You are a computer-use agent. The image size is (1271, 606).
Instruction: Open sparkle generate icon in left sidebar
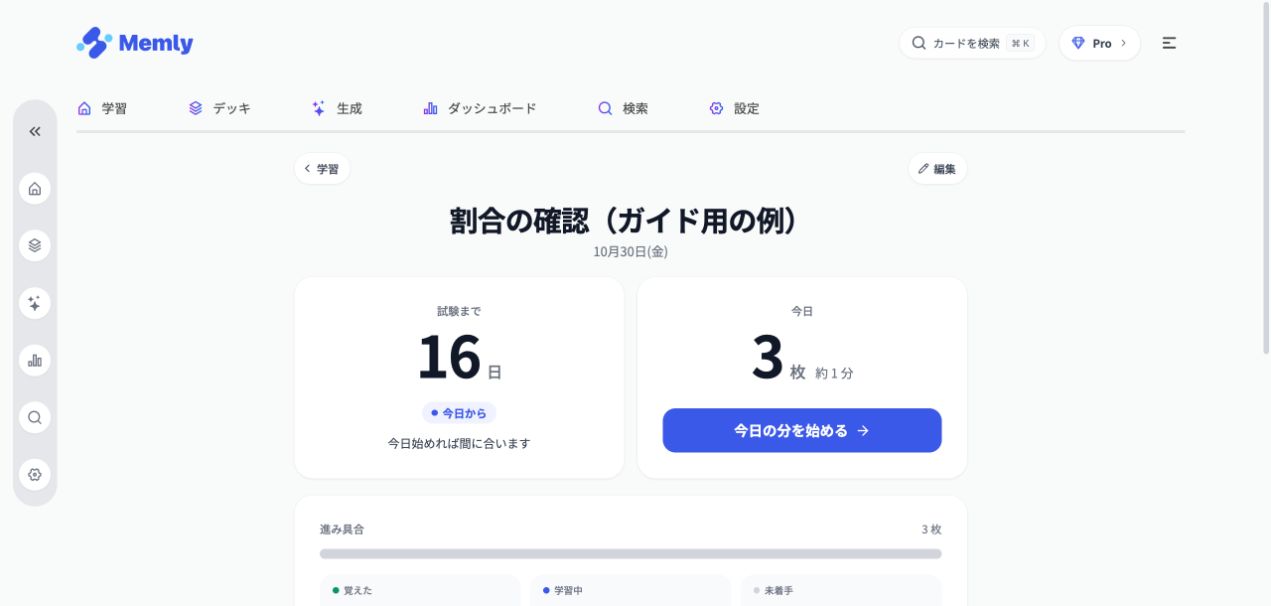pos(35,303)
